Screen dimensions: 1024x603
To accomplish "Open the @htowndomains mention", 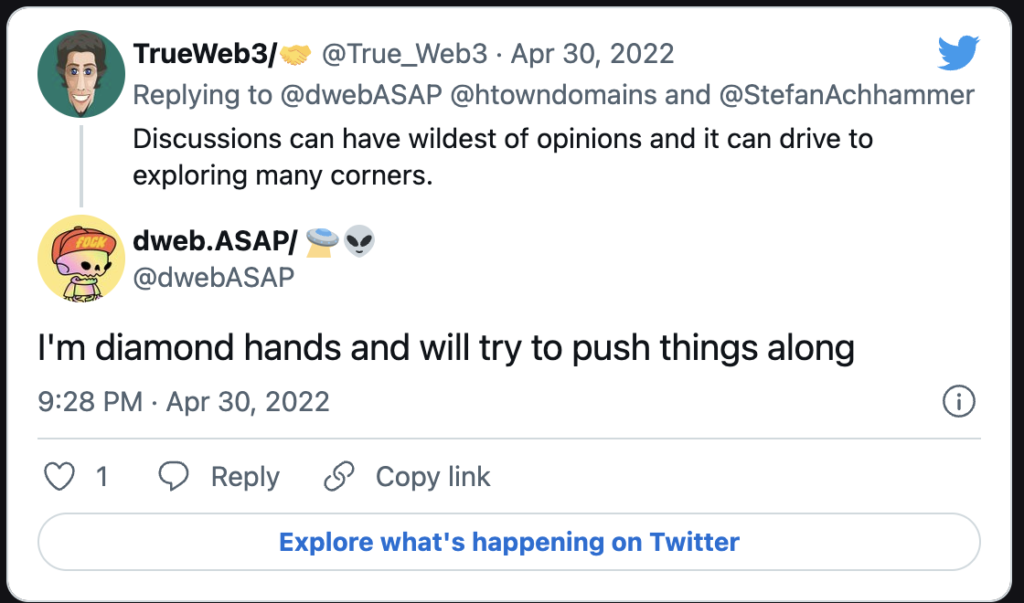I will (x=554, y=95).
